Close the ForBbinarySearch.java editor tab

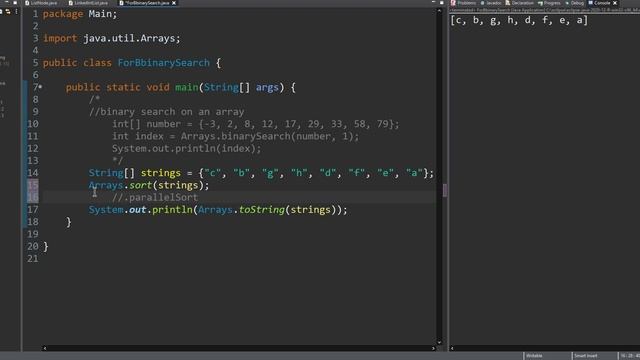[x=174, y=3]
